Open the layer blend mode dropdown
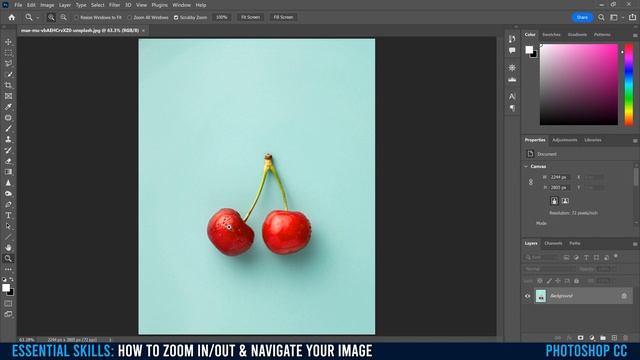 (x=549, y=269)
